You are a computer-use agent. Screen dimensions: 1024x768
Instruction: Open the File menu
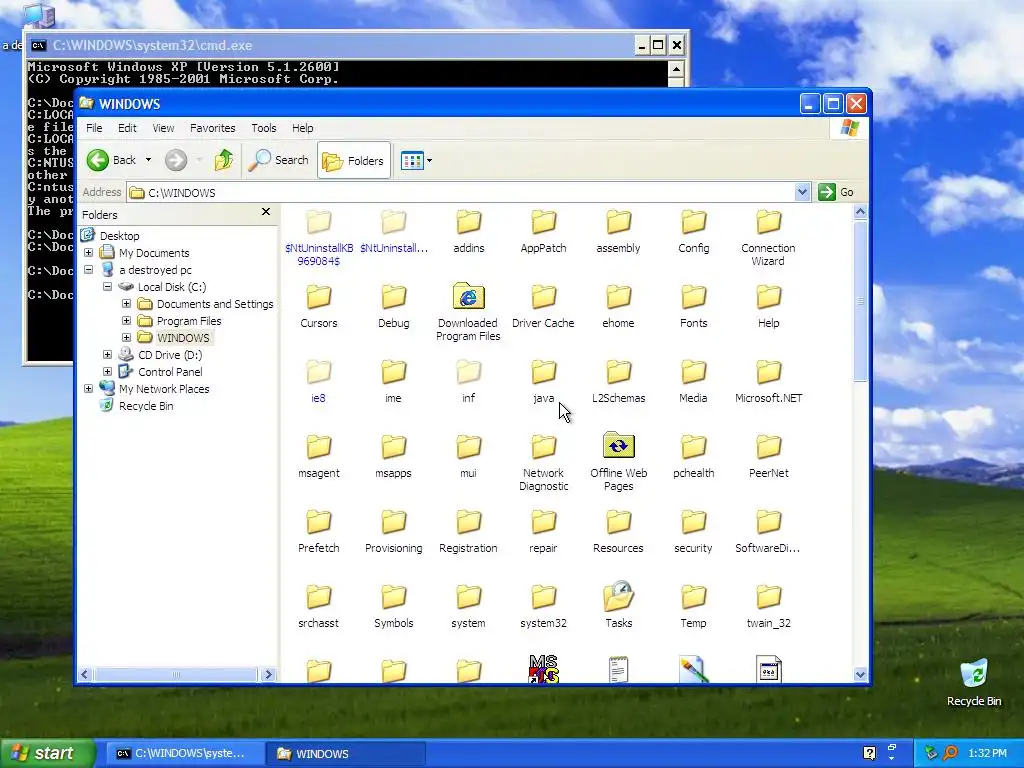tap(94, 128)
